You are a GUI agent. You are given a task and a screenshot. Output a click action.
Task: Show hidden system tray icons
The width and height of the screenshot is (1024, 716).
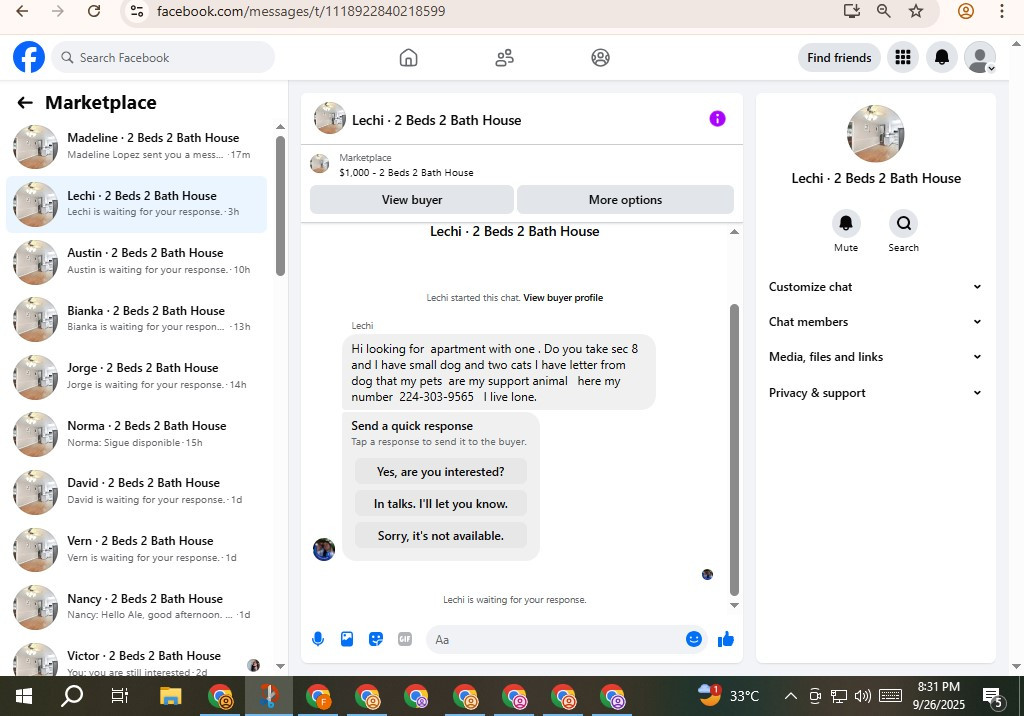click(x=790, y=696)
